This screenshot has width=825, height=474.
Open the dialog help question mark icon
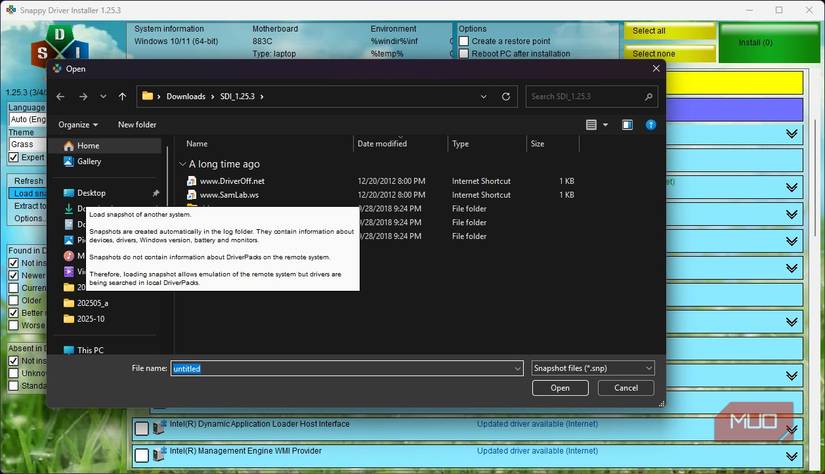651,125
